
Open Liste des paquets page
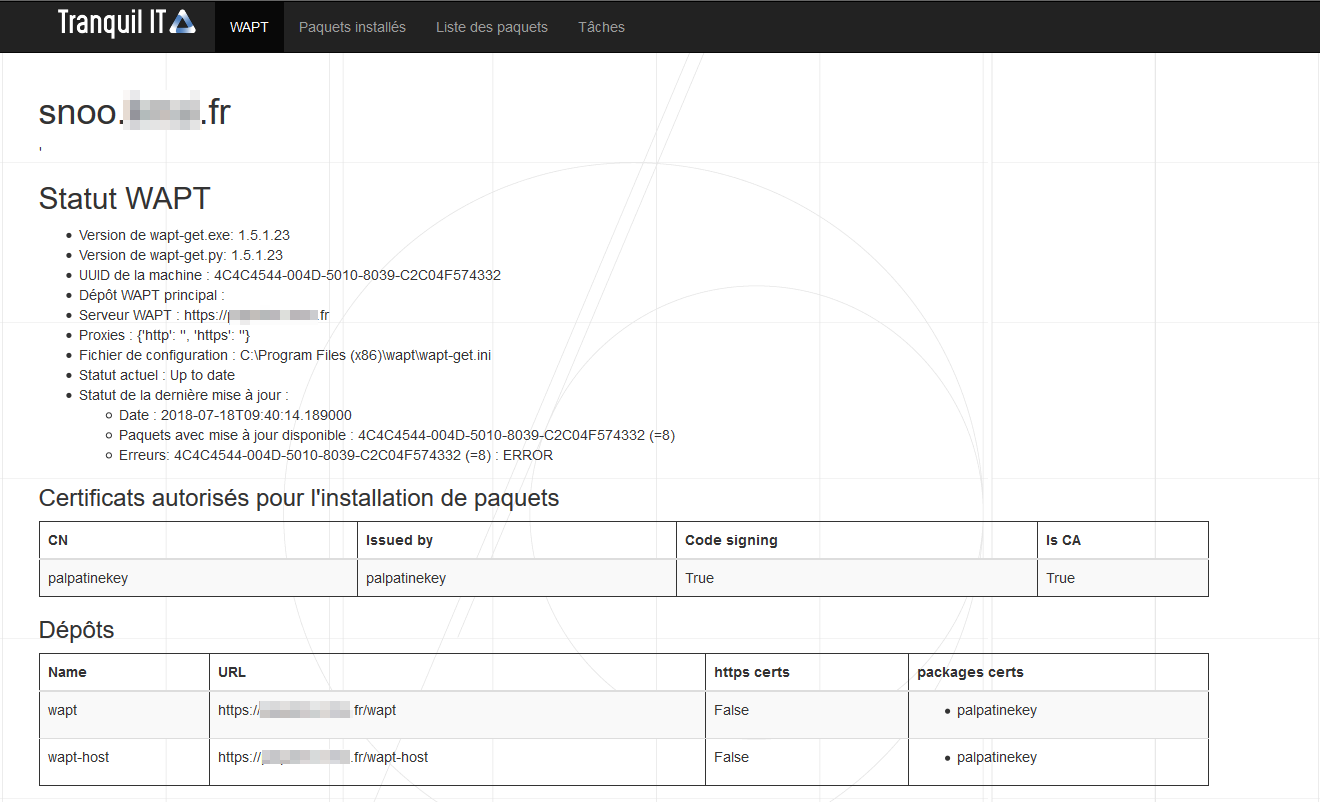point(492,27)
